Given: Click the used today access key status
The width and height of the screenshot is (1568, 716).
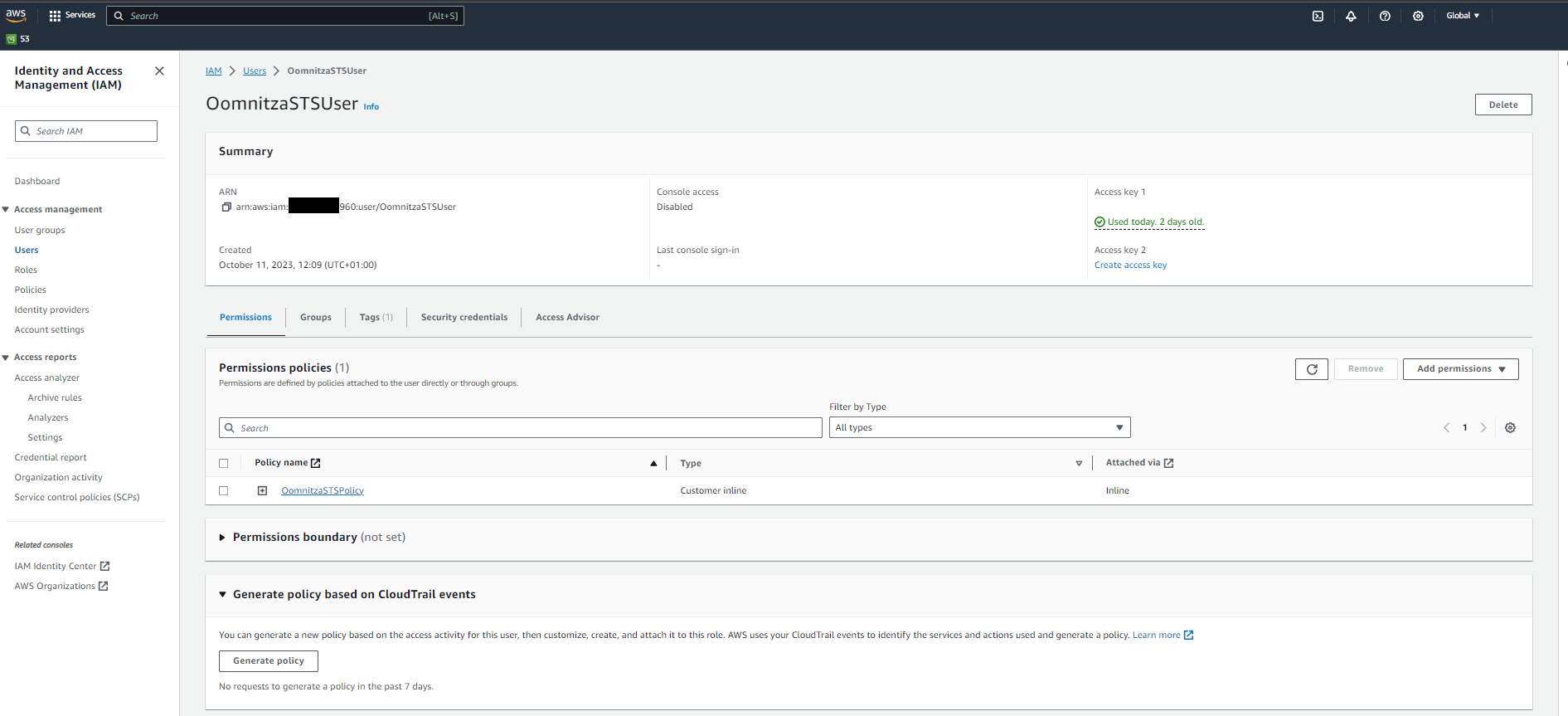Looking at the screenshot, I should coord(1149,222).
